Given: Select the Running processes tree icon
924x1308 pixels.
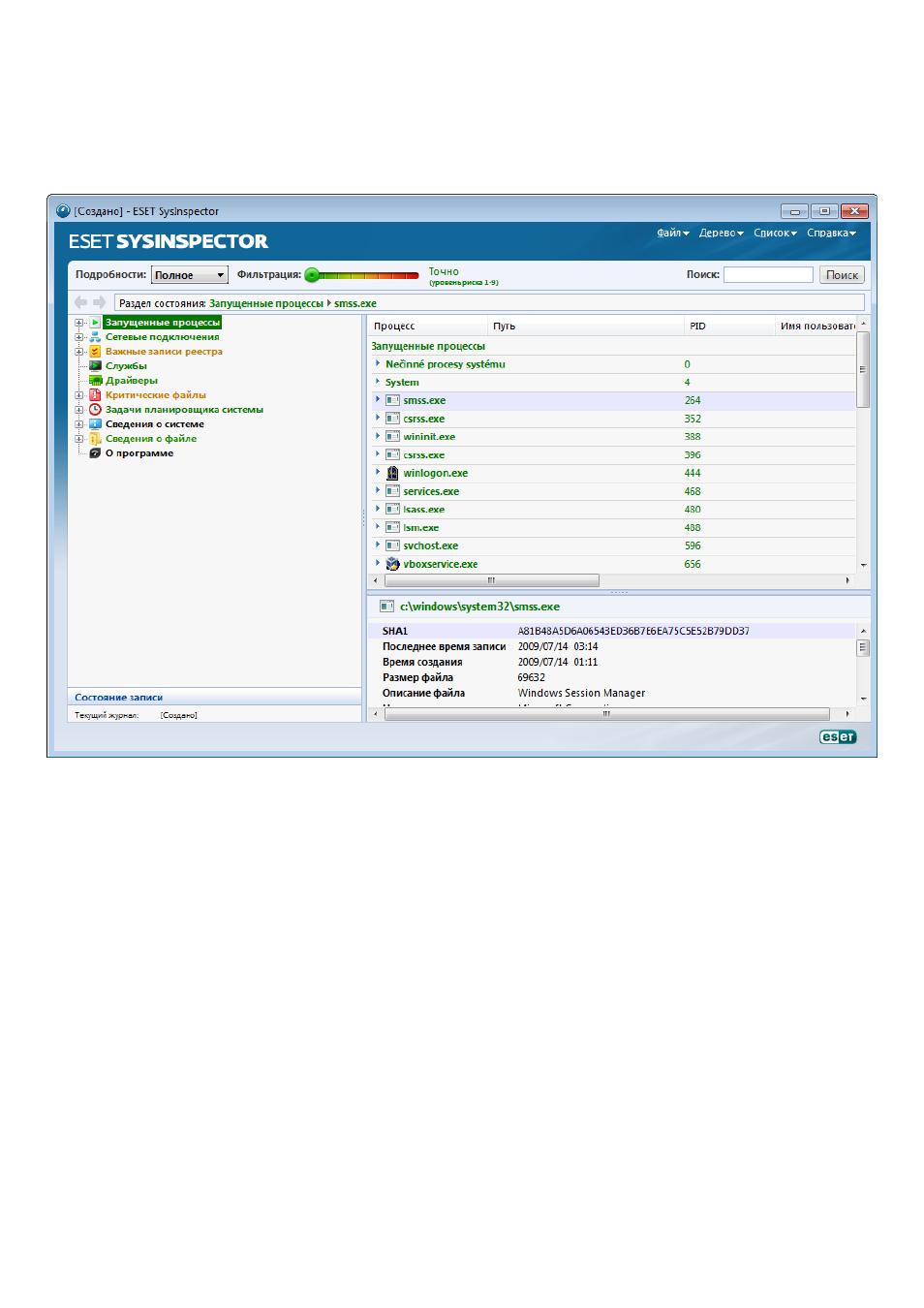Looking at the screenshot, I should tap(96, 323).
